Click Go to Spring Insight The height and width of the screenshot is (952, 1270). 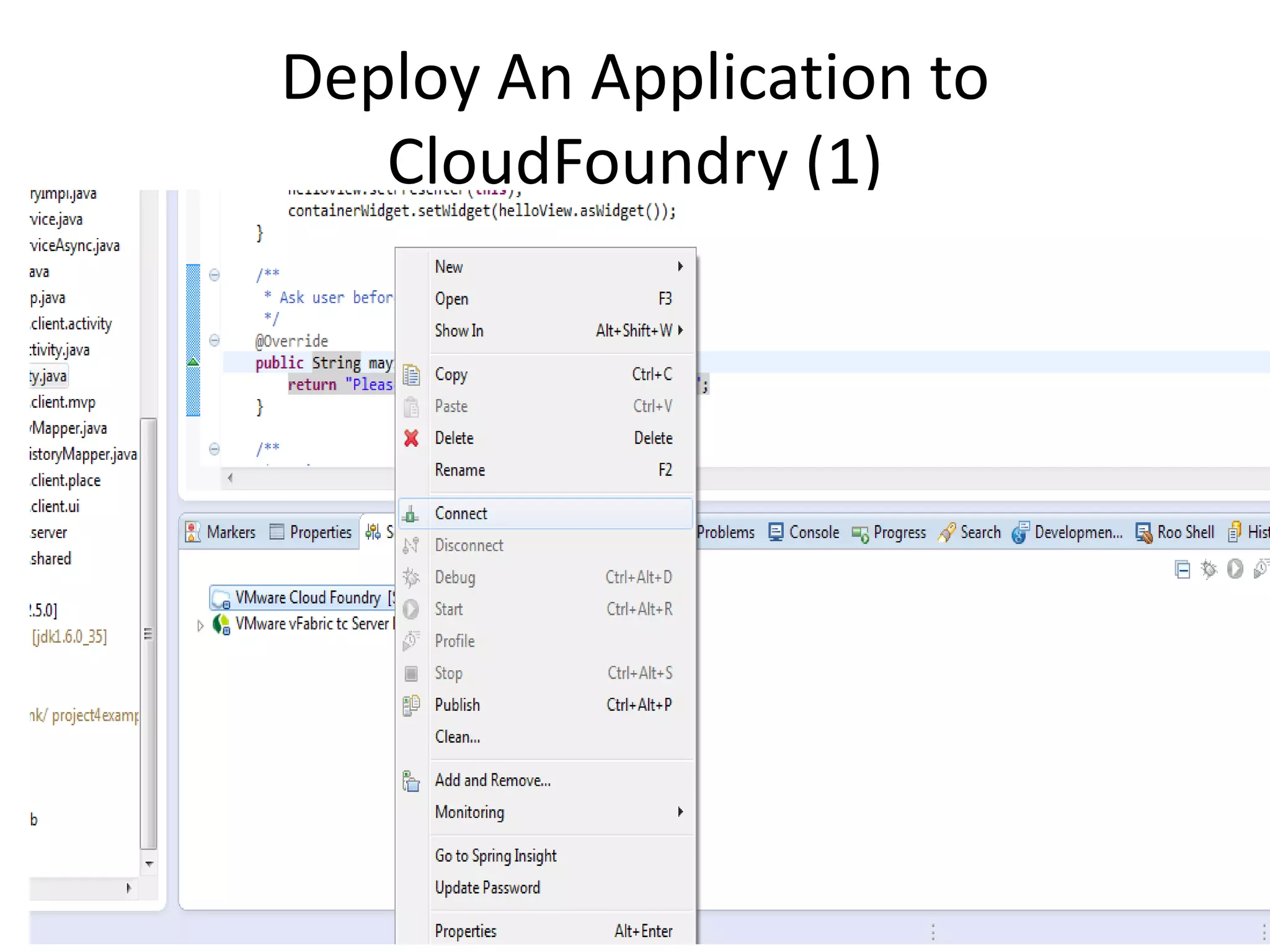point(545,856)
